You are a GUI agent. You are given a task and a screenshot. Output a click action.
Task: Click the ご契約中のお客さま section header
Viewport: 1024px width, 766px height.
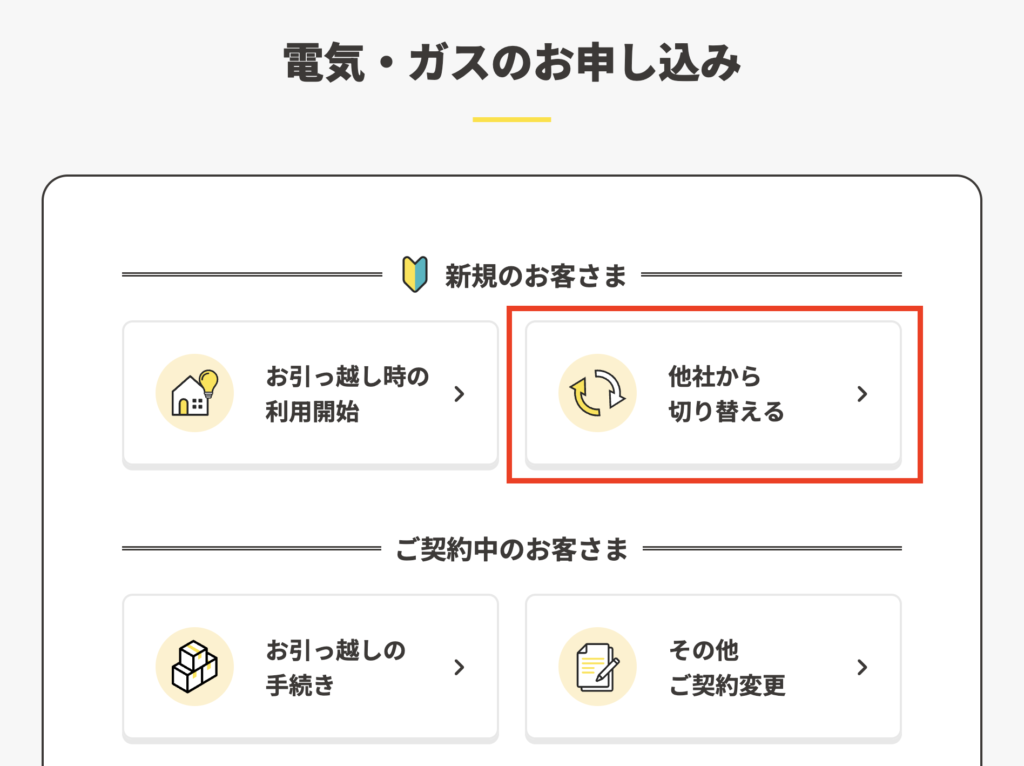click(x=512, y=549)
